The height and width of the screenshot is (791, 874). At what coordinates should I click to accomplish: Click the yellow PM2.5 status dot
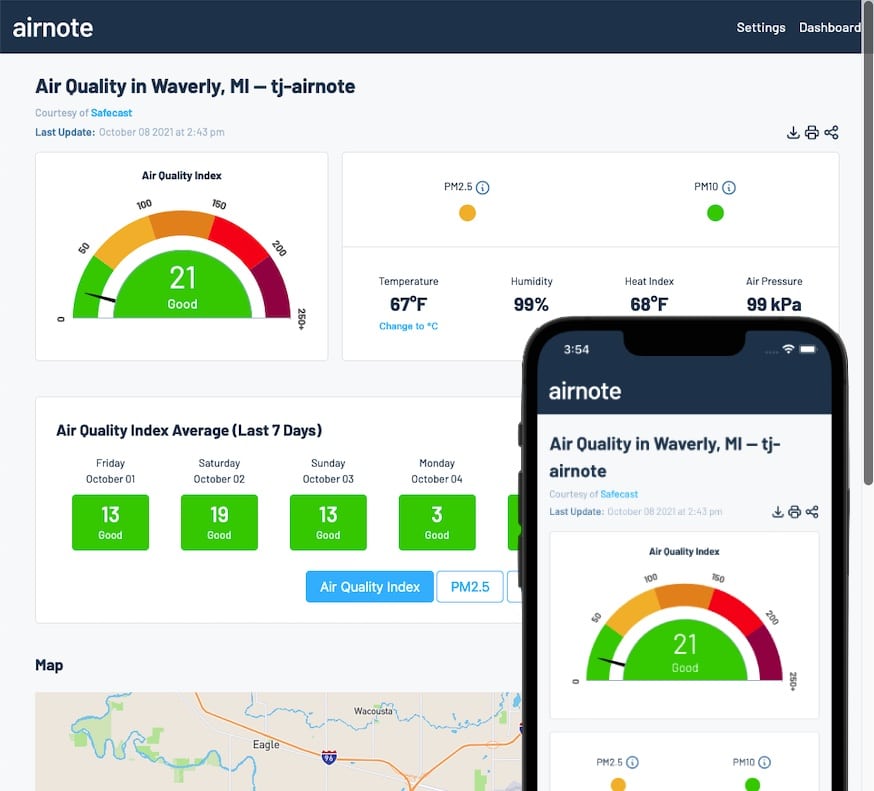(x=467, y=212)
